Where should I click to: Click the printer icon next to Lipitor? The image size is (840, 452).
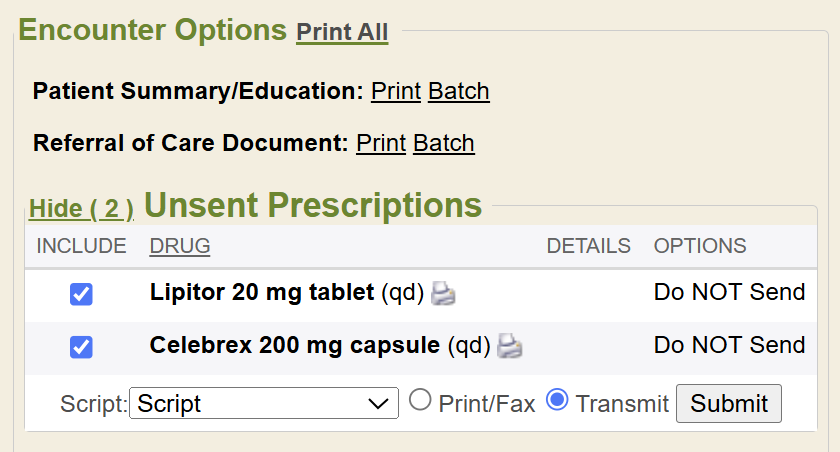[x=443, y=294]
